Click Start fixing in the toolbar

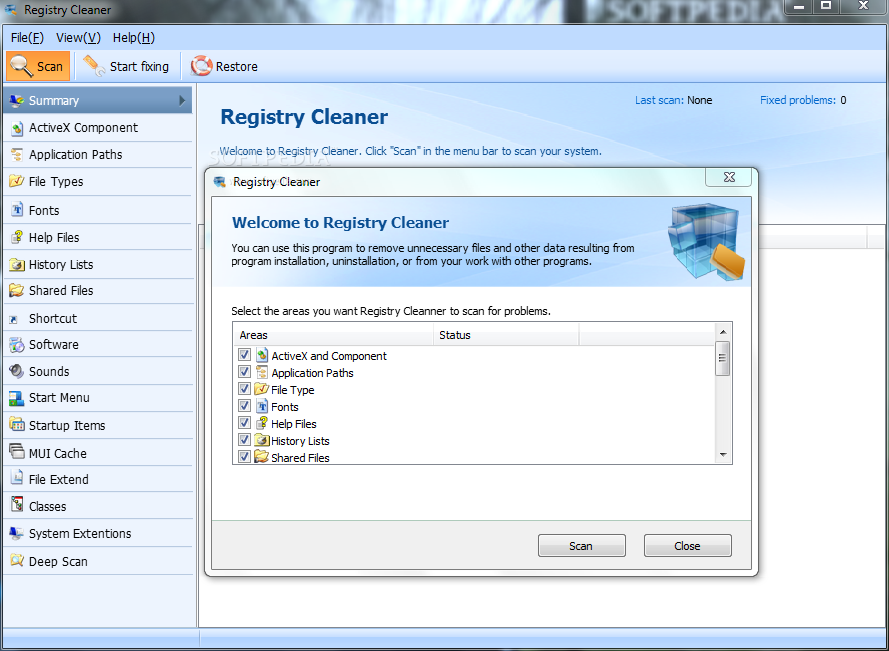[126, 66]
